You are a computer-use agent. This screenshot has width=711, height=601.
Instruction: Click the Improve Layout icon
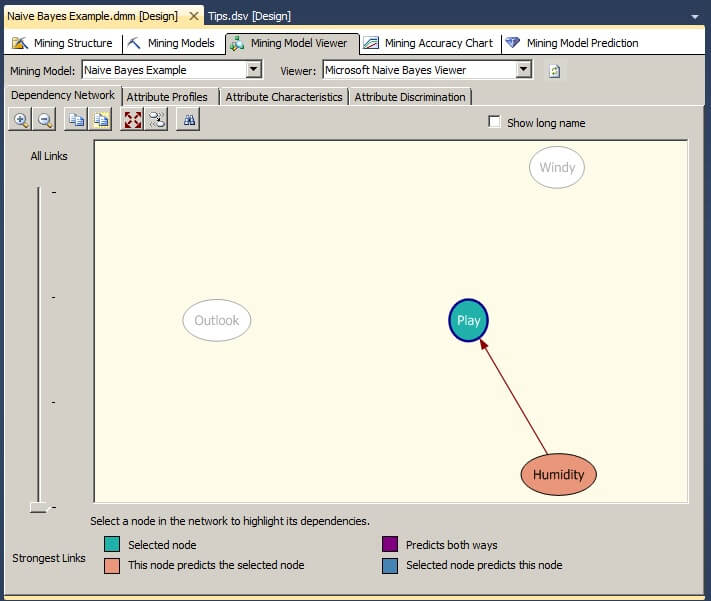click(156, 120)
